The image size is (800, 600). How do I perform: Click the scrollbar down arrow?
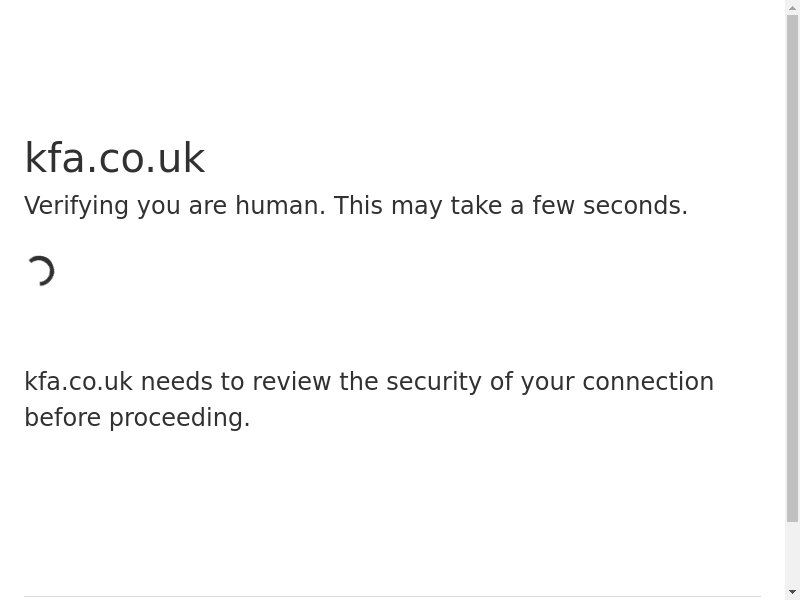[792, 592]
